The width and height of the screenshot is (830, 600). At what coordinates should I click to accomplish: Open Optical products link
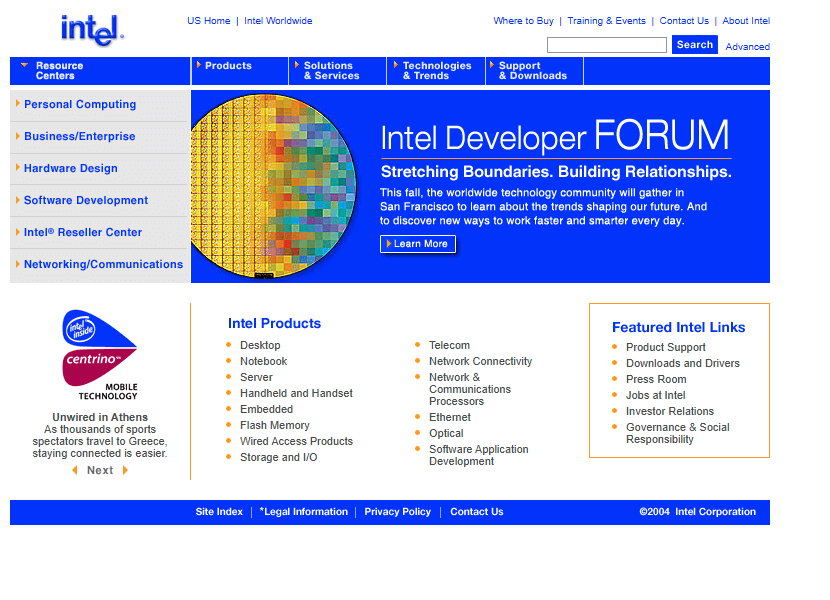click(446, 433)
